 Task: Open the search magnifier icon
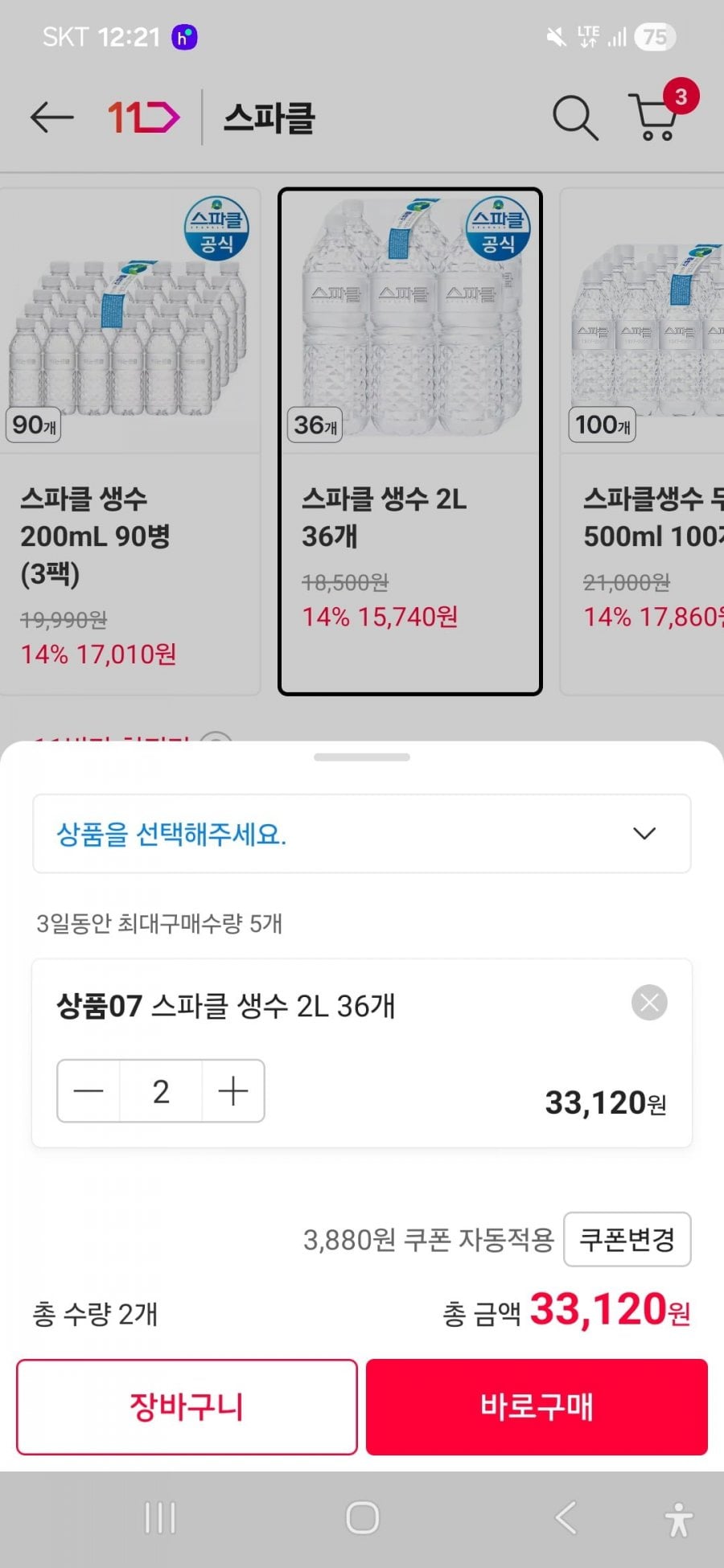[574, 118]
